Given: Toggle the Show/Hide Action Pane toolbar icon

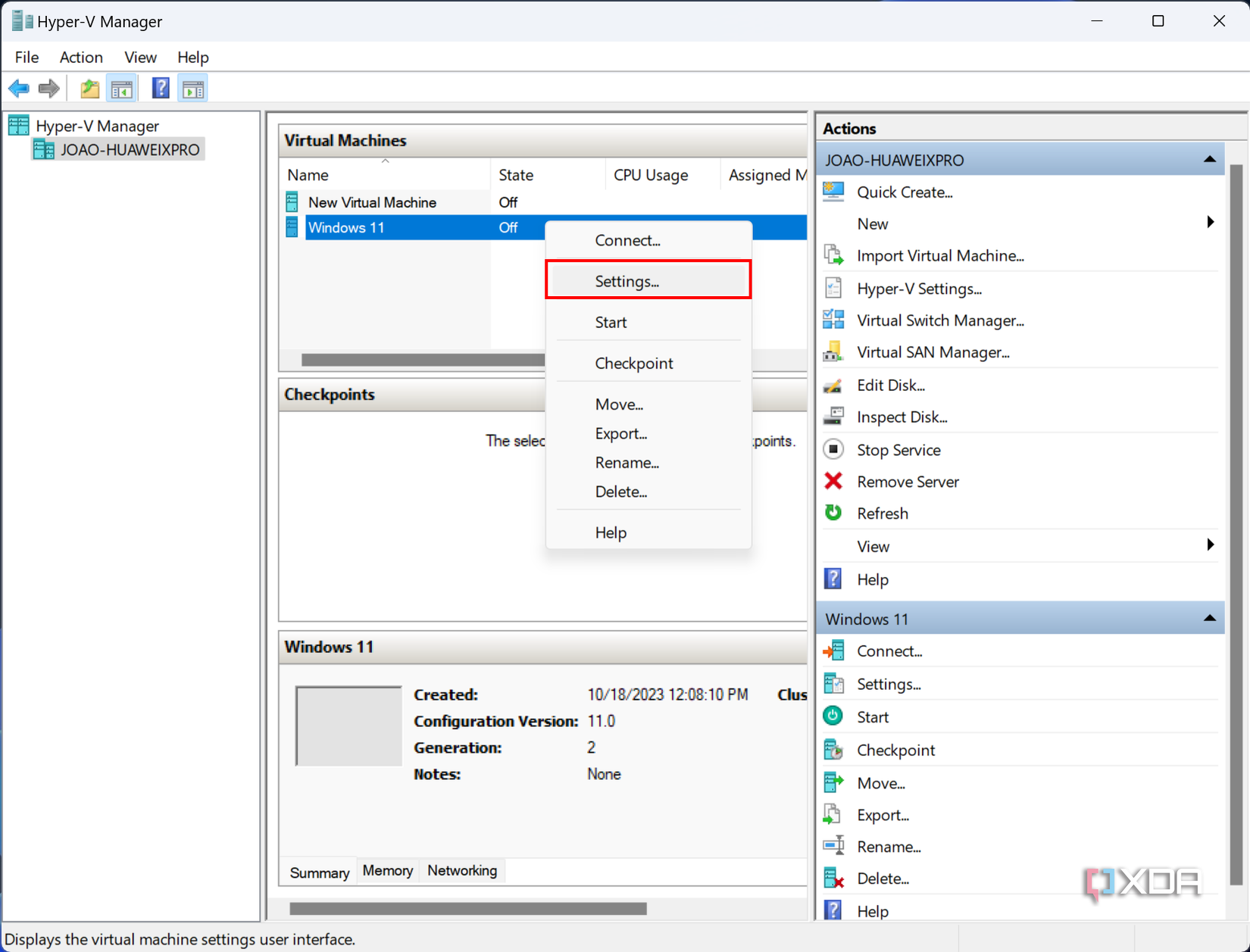Looking at the screenshot, I should pyautogui.click(x=193, y=89).
